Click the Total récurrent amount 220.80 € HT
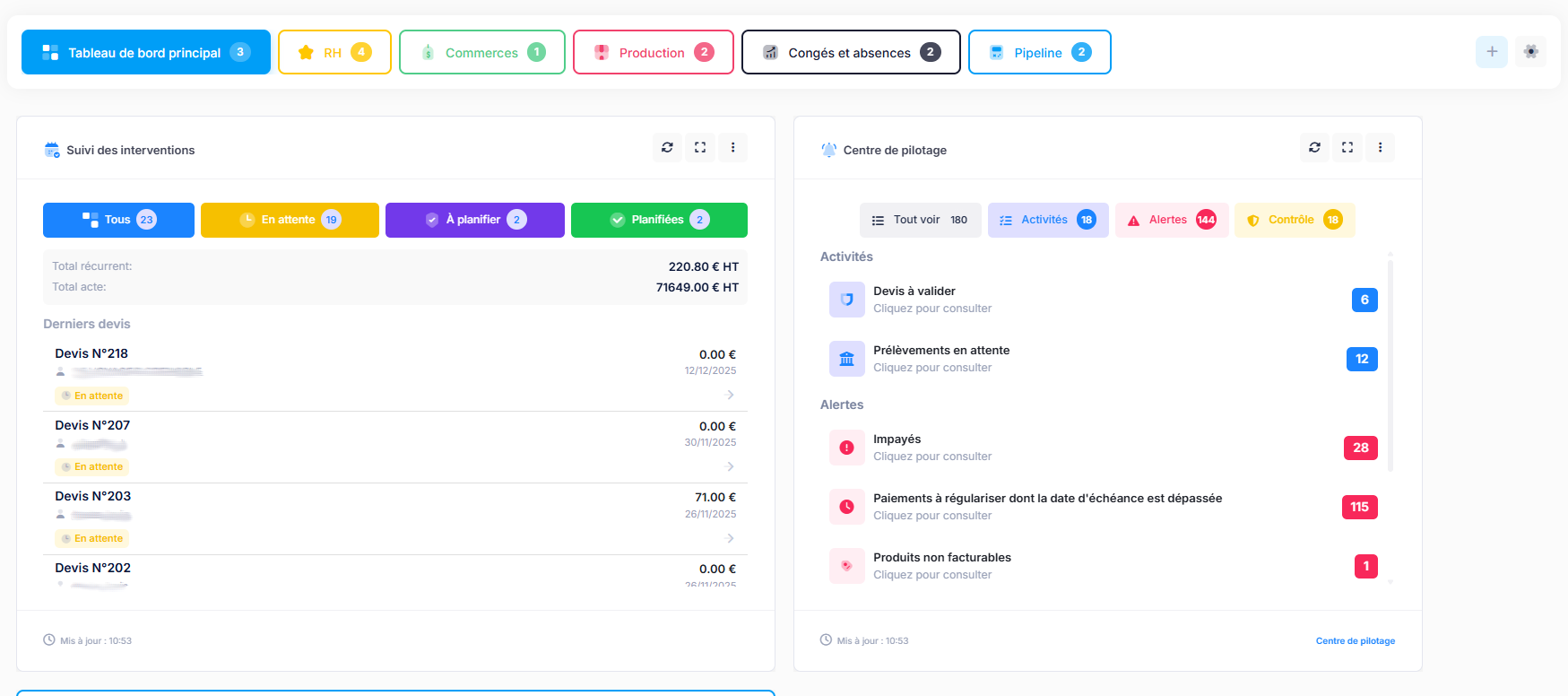 pos(704,266)
